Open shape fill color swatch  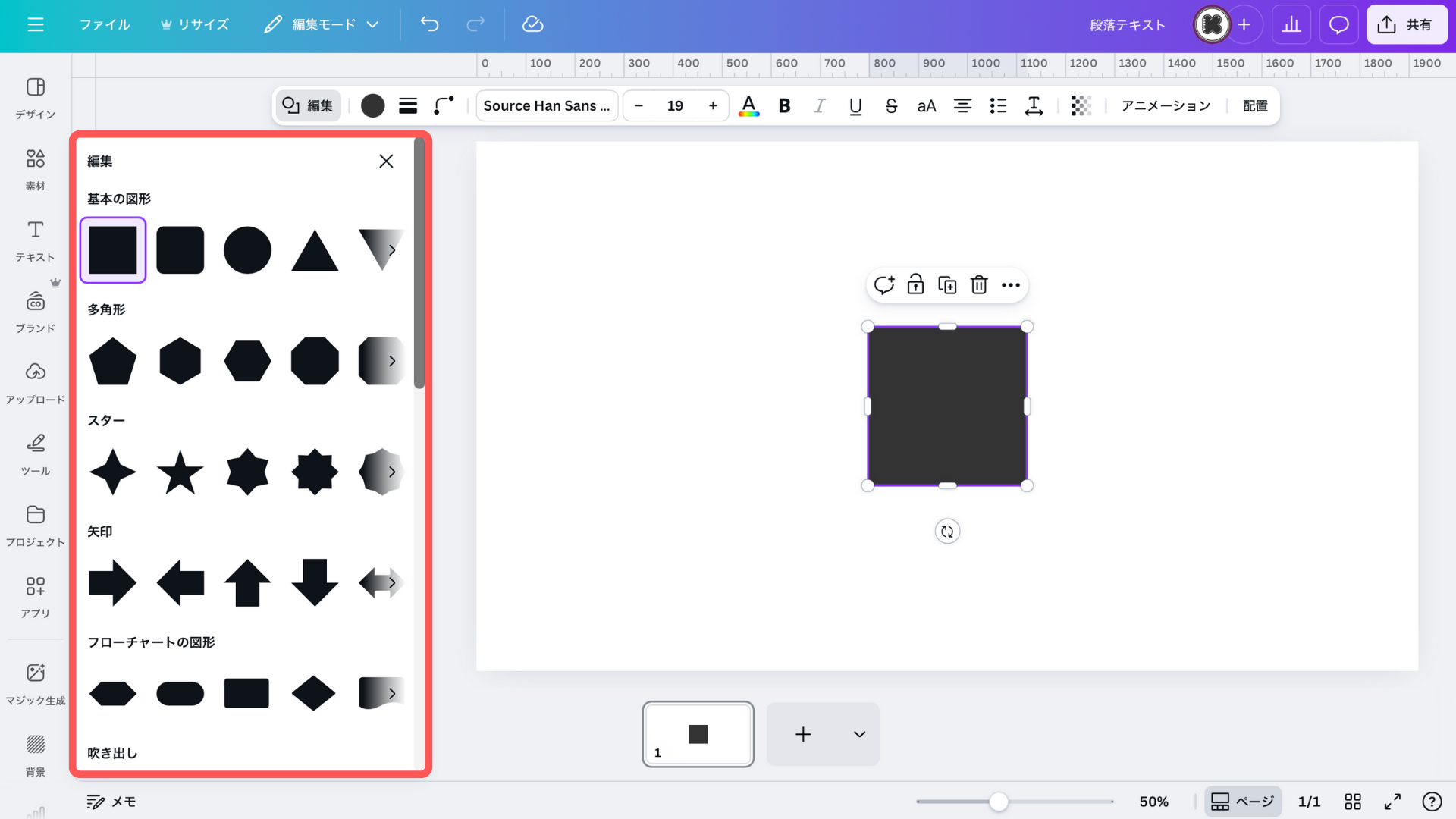coord(372,106)
